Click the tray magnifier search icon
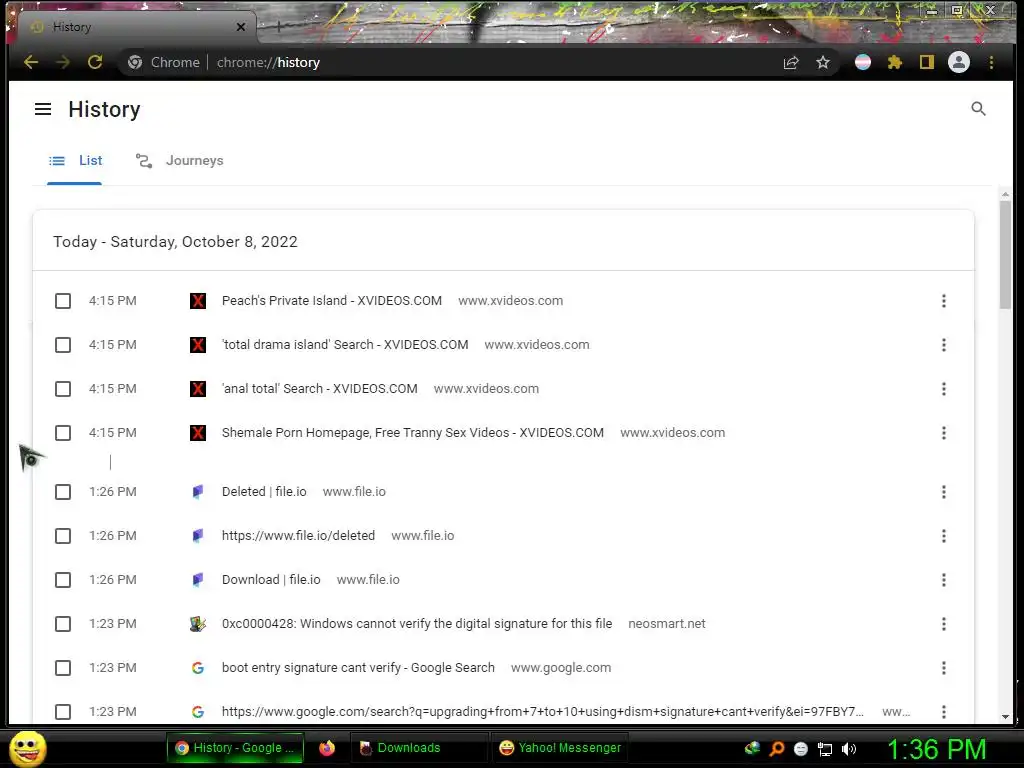1024x768 pixels. pos(777,749)
